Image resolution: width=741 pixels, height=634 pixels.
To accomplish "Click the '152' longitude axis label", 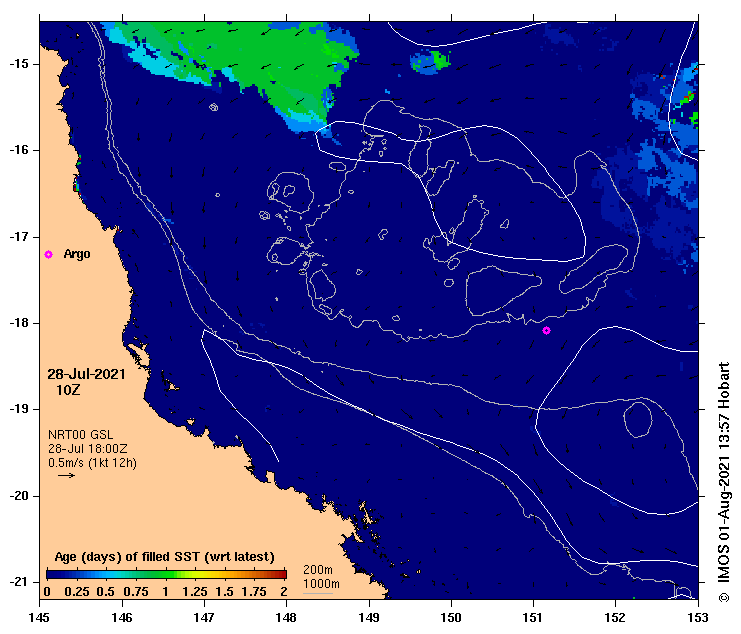I will click(x=615, y=617).
